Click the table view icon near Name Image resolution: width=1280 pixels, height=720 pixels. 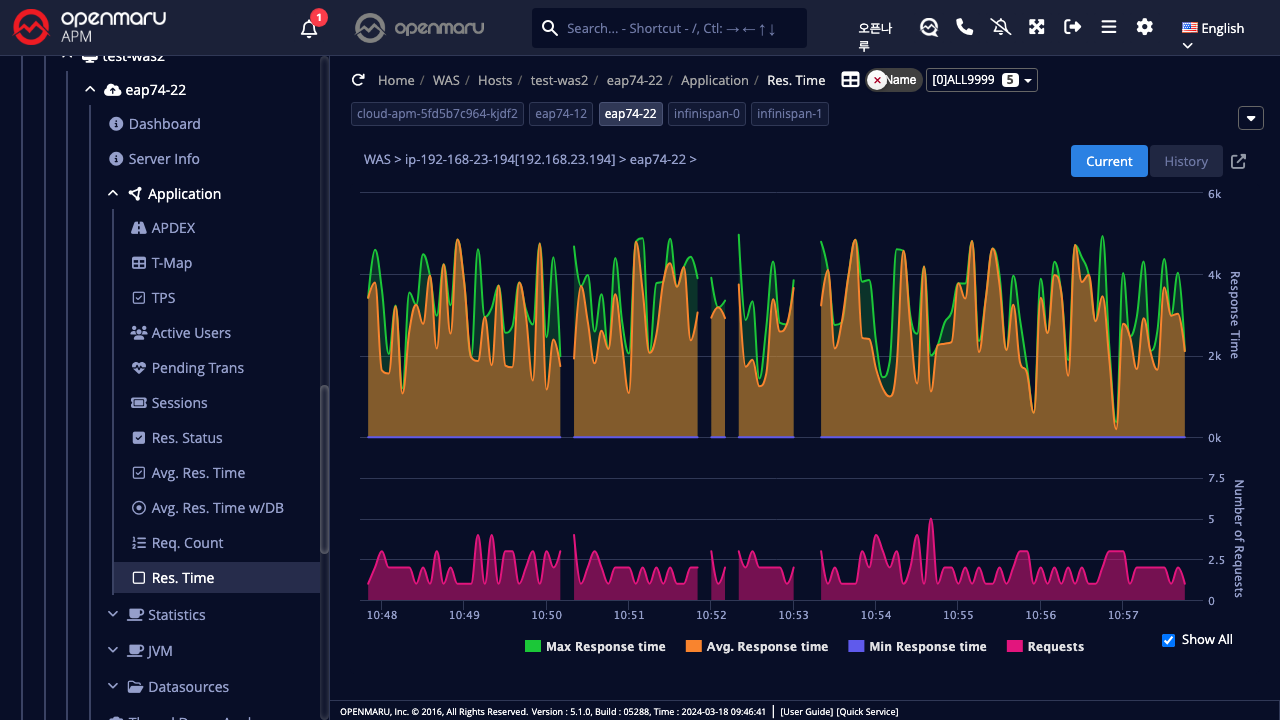tap(850, 80)
